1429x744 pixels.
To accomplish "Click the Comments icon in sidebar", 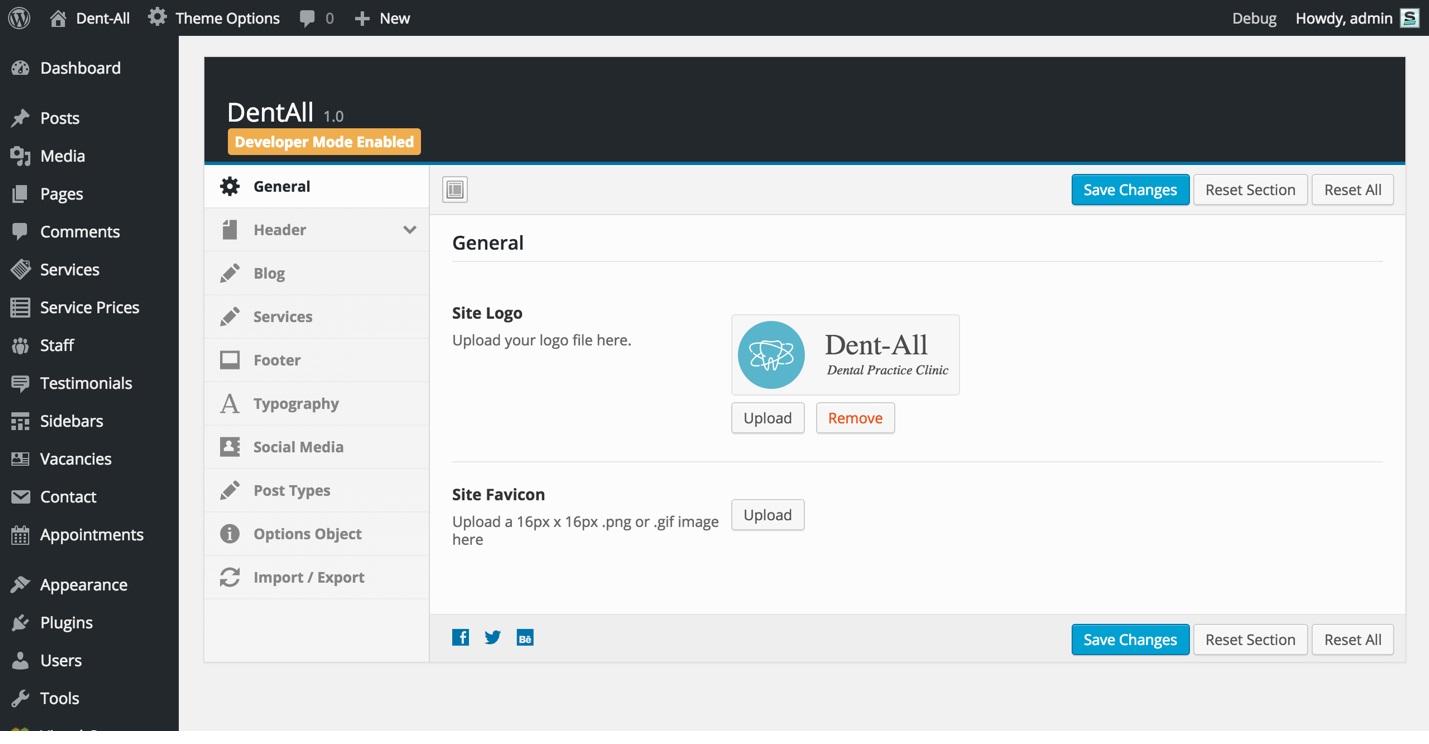I will point(20,232).
